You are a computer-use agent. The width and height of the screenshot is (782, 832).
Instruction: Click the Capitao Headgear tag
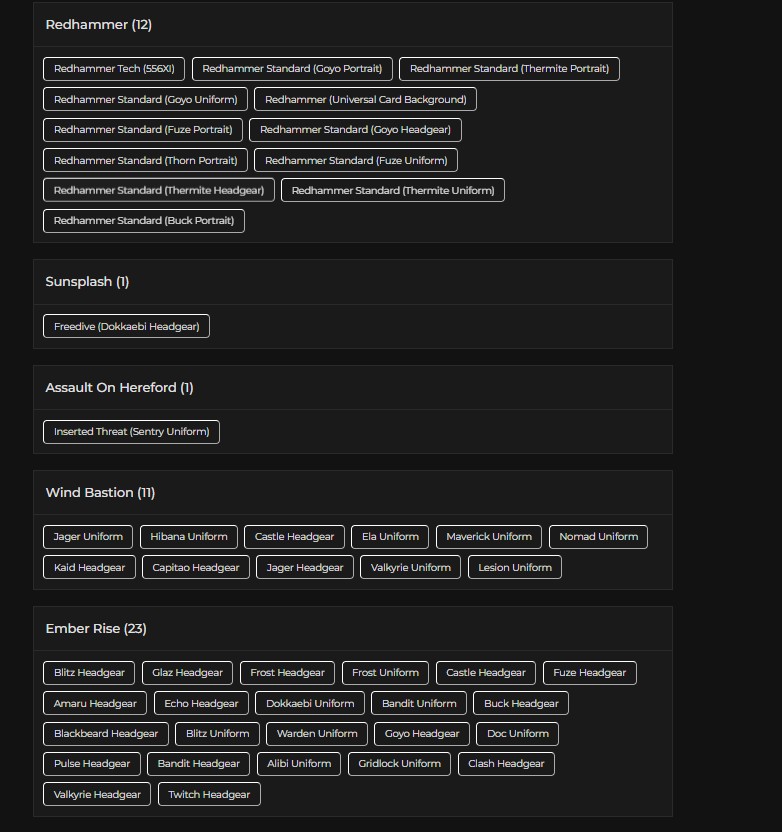coord(196,567)
